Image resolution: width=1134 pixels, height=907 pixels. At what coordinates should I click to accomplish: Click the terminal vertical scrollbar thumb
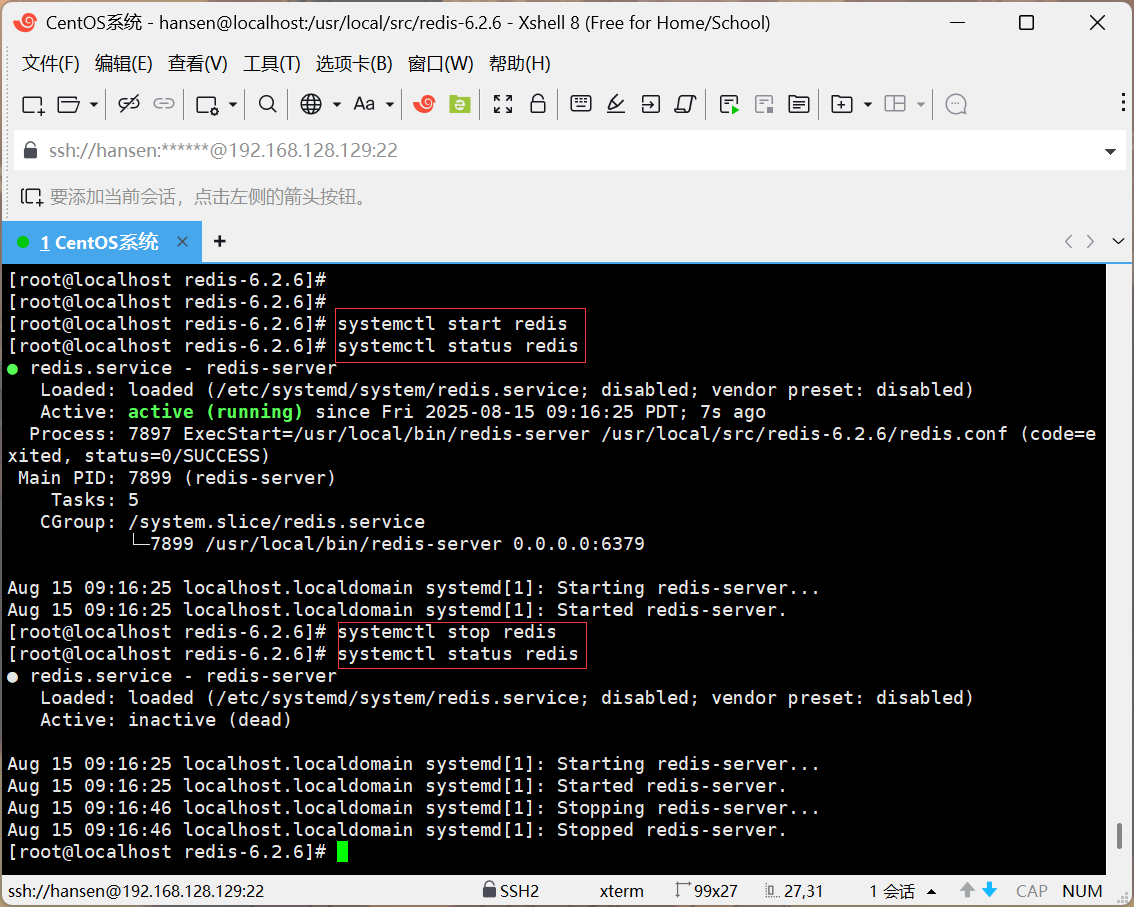[x=1119, y=837]
